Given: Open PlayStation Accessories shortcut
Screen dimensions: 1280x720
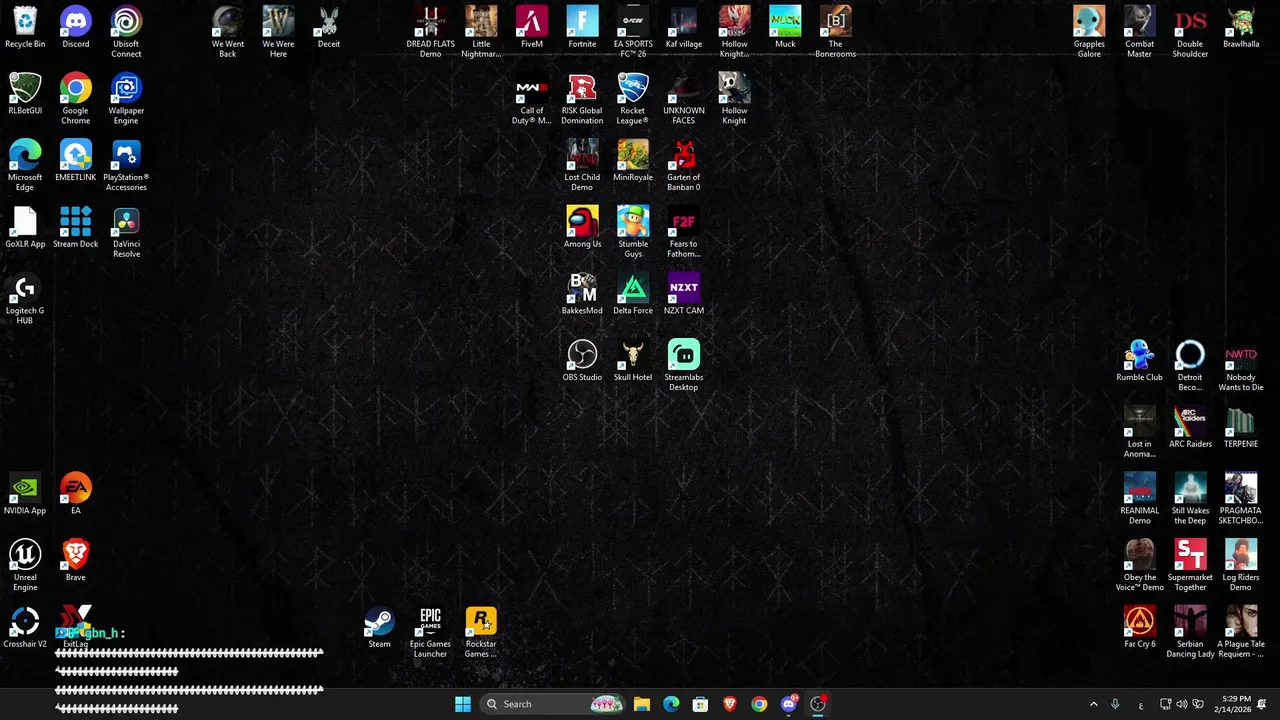Looking at the screenshot, I should (x=126, y=165).
